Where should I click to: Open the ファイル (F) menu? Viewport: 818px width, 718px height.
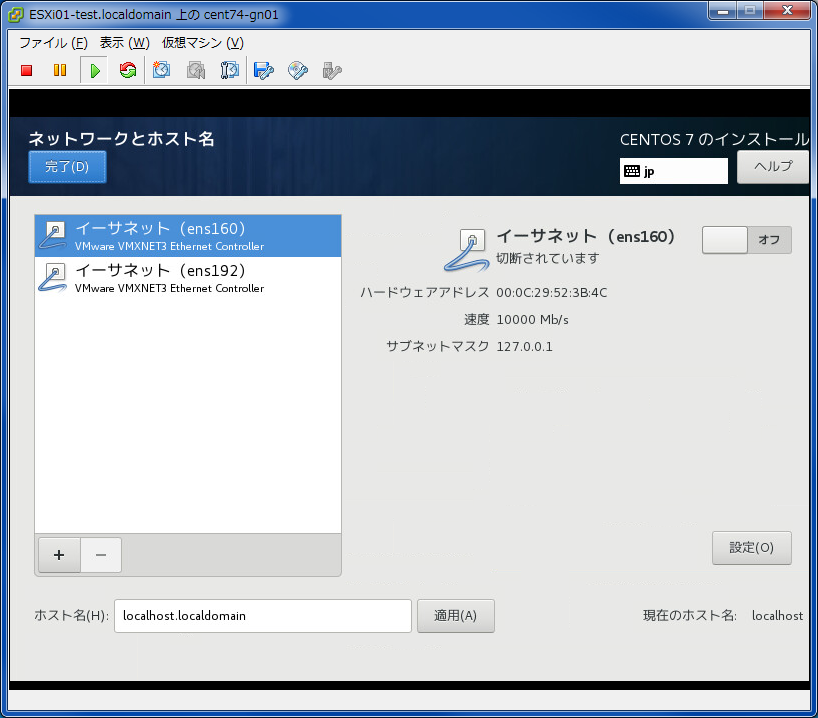53,43
